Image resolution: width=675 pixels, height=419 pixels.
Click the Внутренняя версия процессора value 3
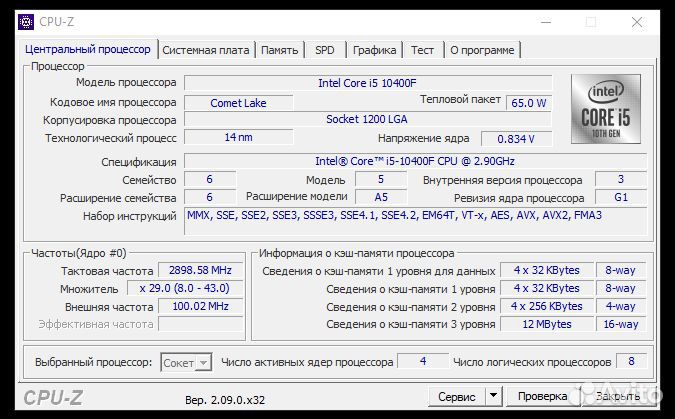pyautogui.click(x=621, y=179)
